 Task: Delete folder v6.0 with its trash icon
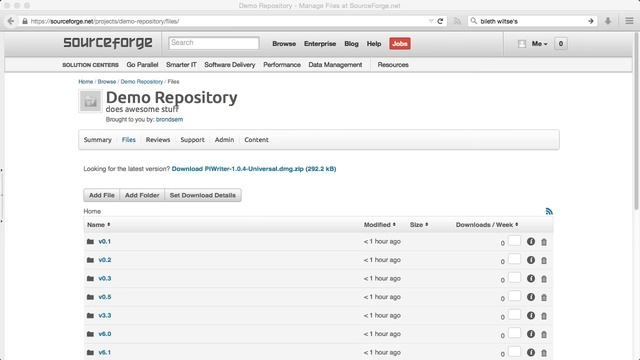tap(544, 334)
